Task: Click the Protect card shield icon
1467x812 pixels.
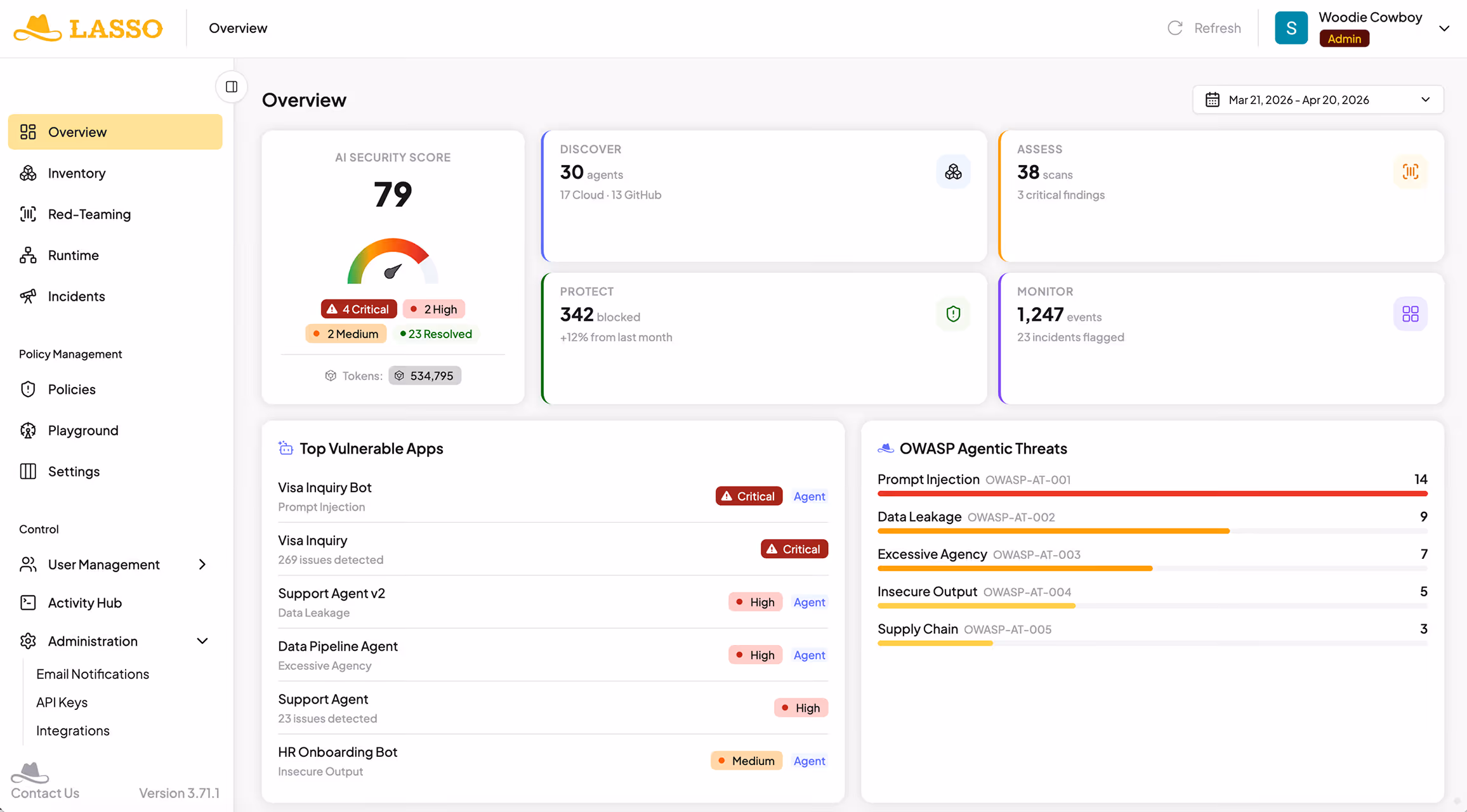Action: coord(953,313)
